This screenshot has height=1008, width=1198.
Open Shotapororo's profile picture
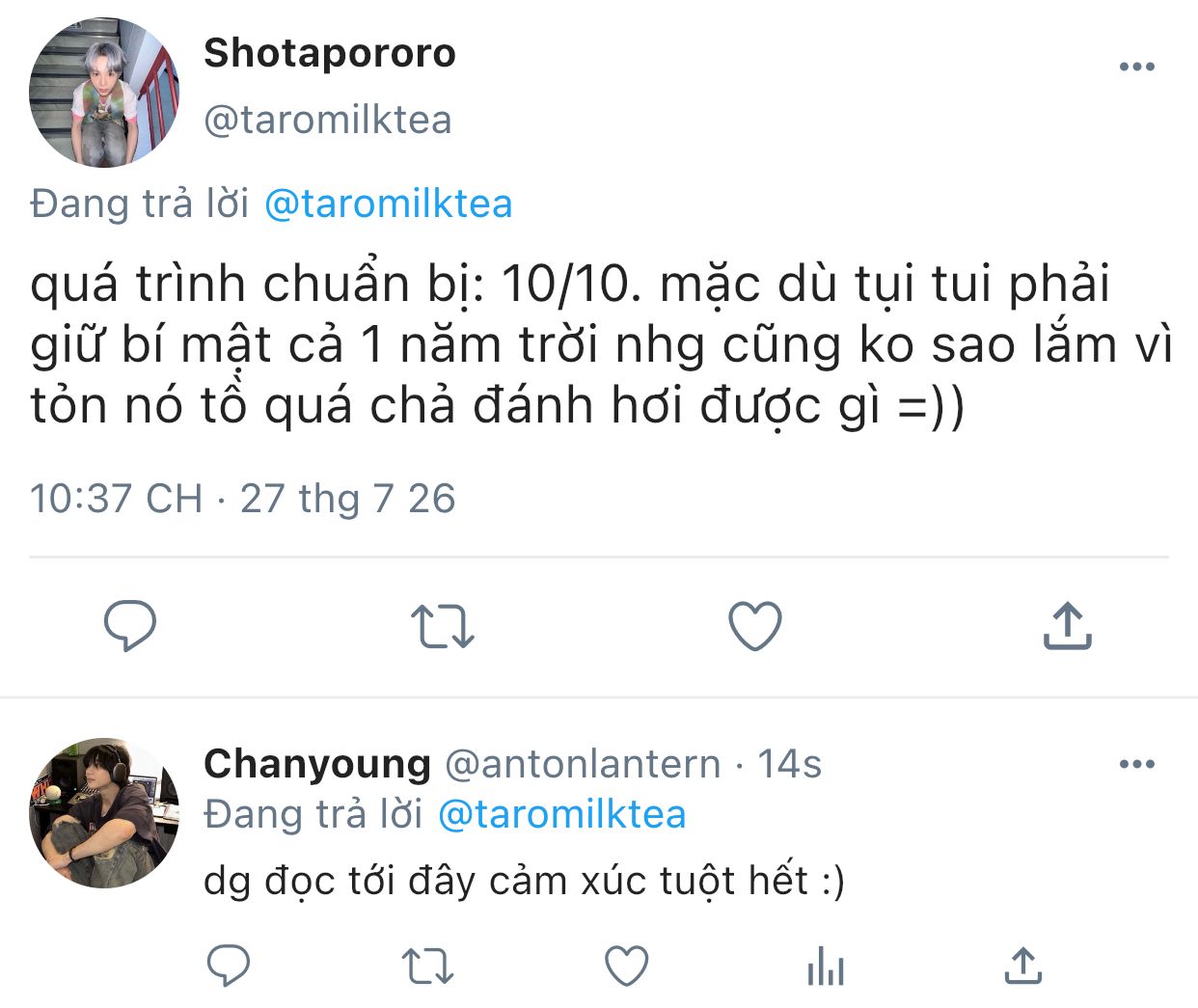pyautogui.click(x=104, y=93)
